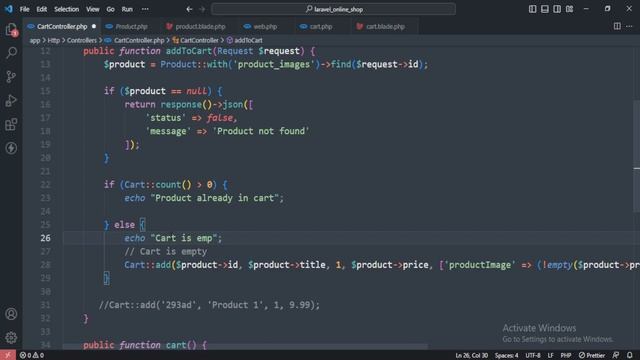
Task: Switch to the cart.blade.php tab
Action: pyautogui.click(x=385, y=27)
